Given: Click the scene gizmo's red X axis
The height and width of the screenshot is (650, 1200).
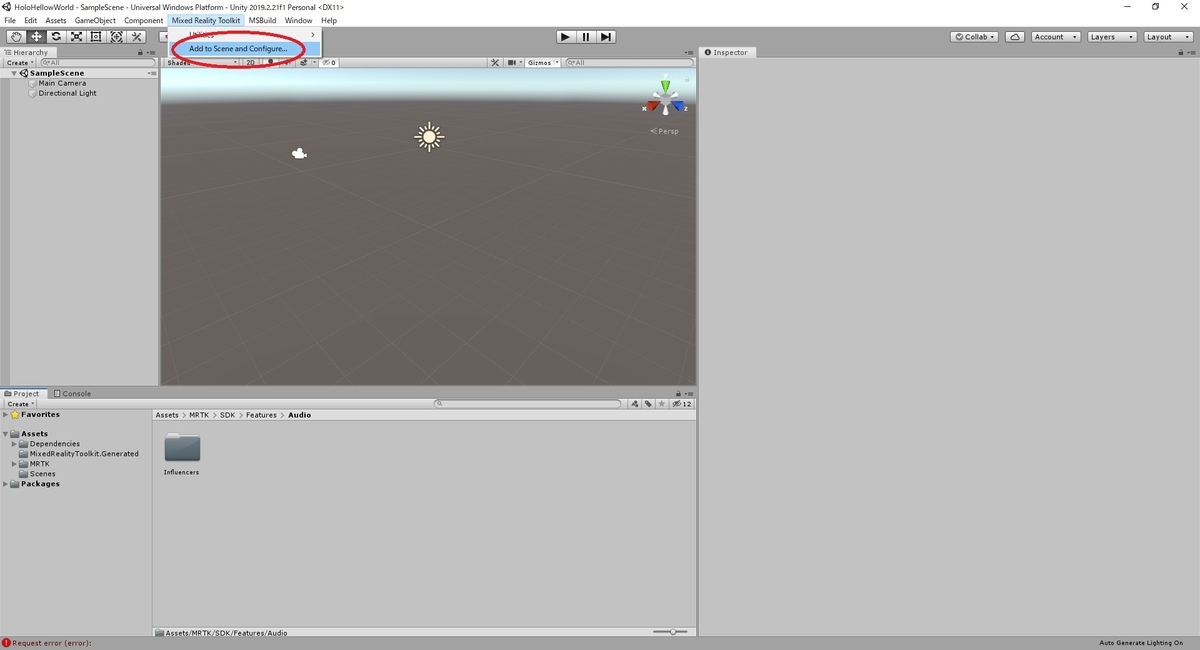Looking at the screenshot, I should coord(653,106).
